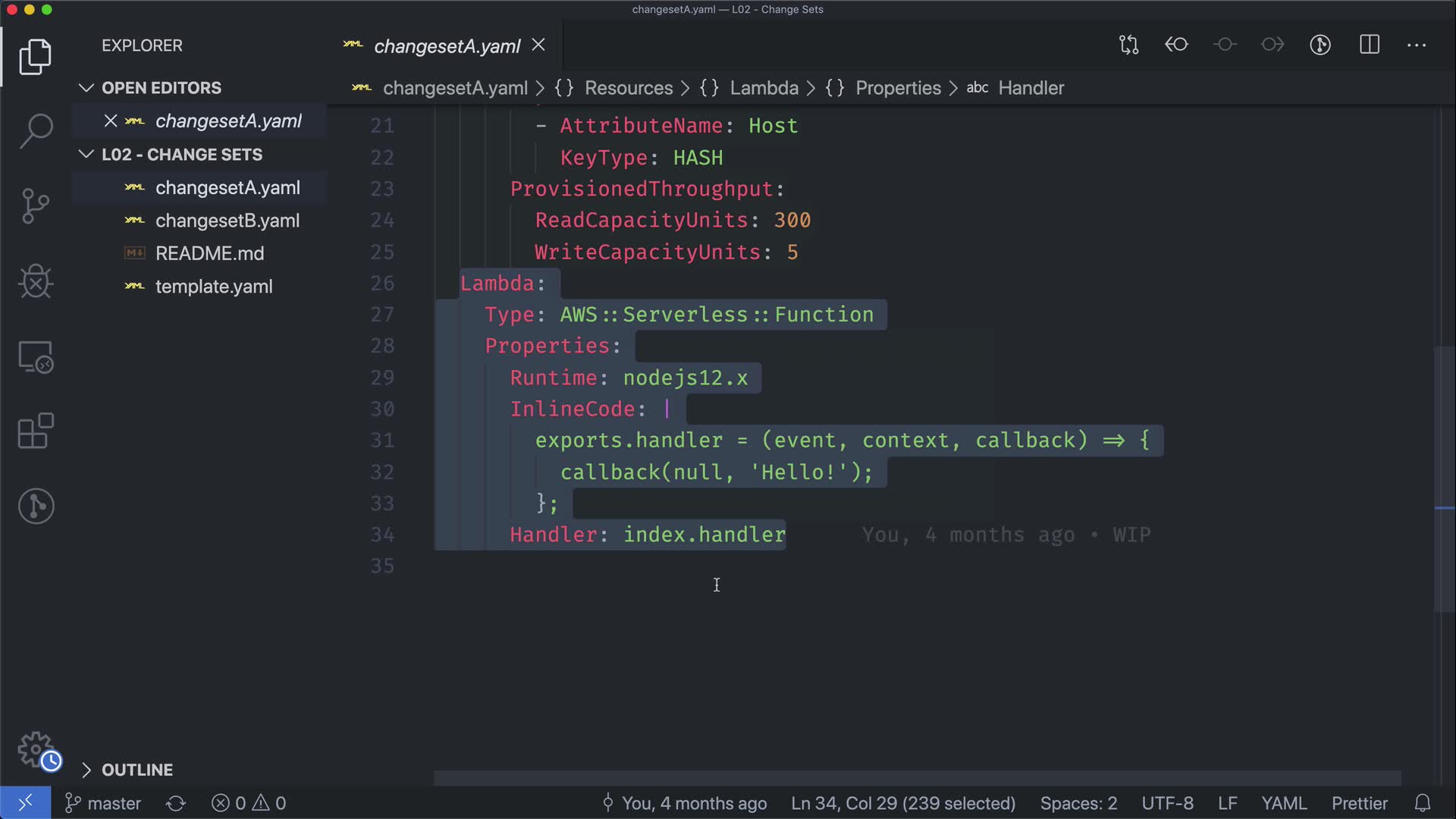This screenshot has height=819, width=1456.
Task: Select the changesetA.yaml editor tab
Action: pos(447,46)
